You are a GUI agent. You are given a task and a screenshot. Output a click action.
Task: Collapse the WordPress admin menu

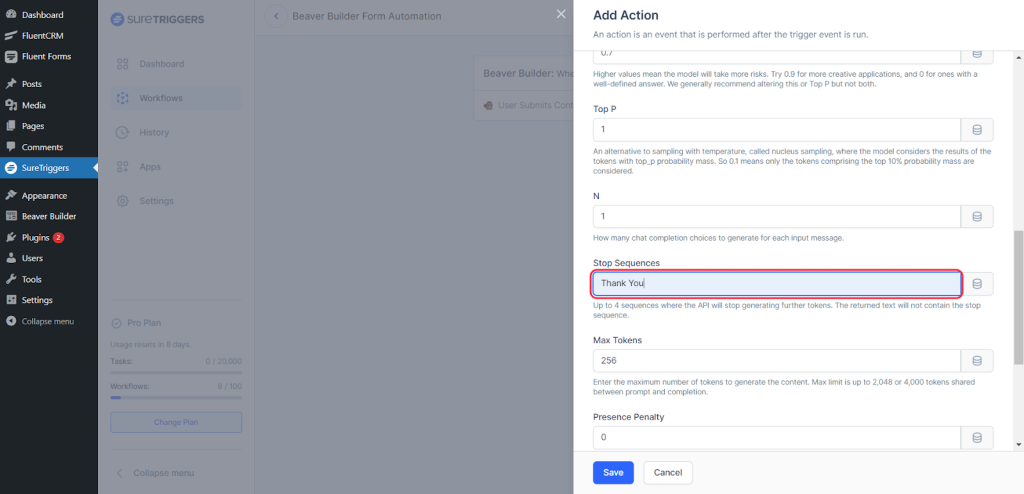pos(47,321)
